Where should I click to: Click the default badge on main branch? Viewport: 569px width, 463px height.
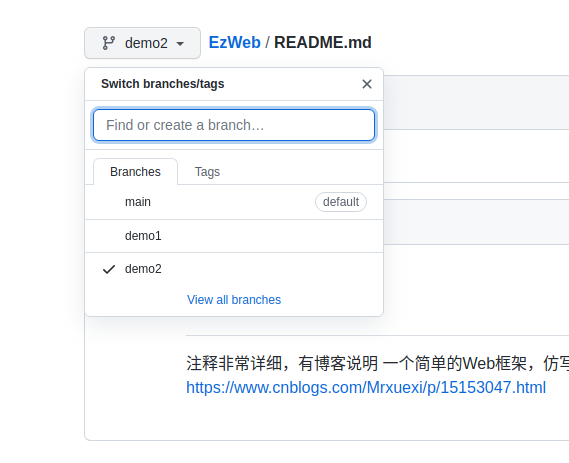(x=341, y=202)
